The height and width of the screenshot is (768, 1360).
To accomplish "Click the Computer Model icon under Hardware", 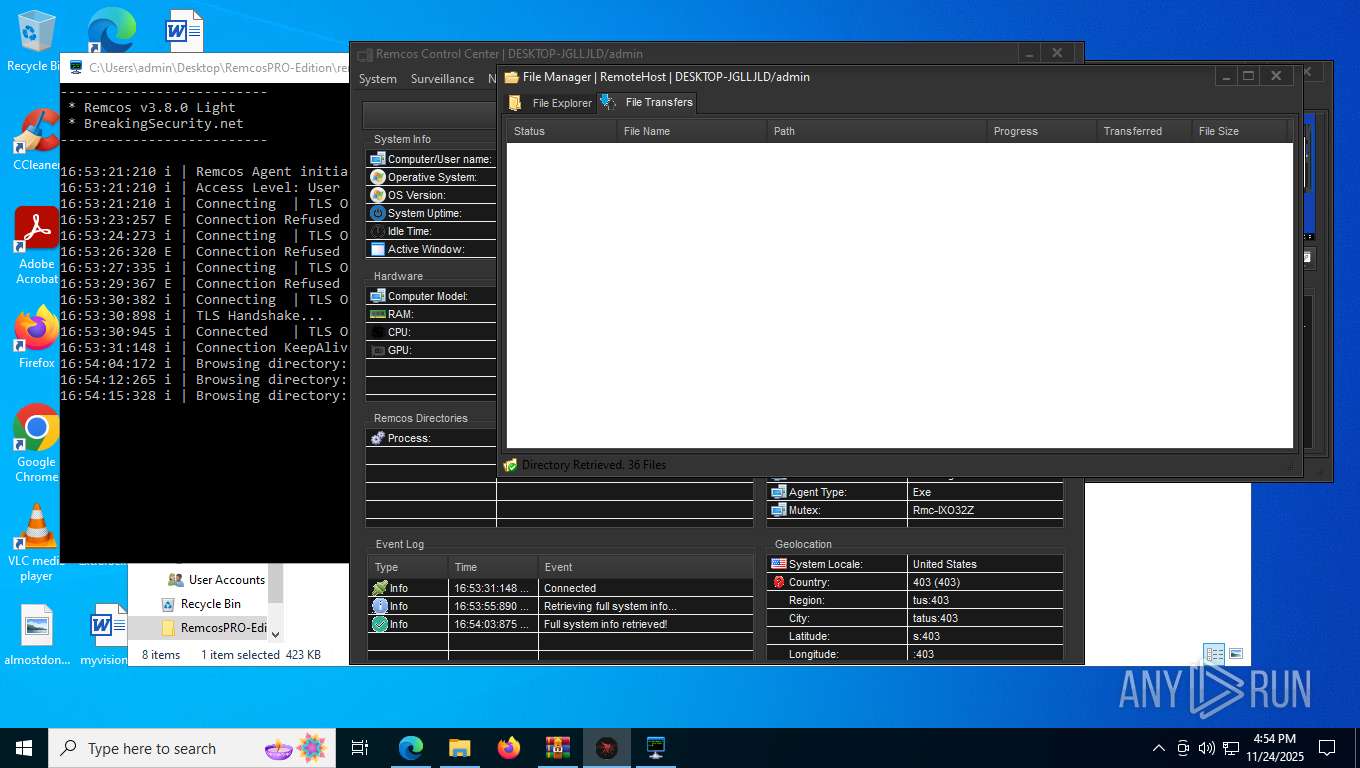I will (x=377, y=296).
